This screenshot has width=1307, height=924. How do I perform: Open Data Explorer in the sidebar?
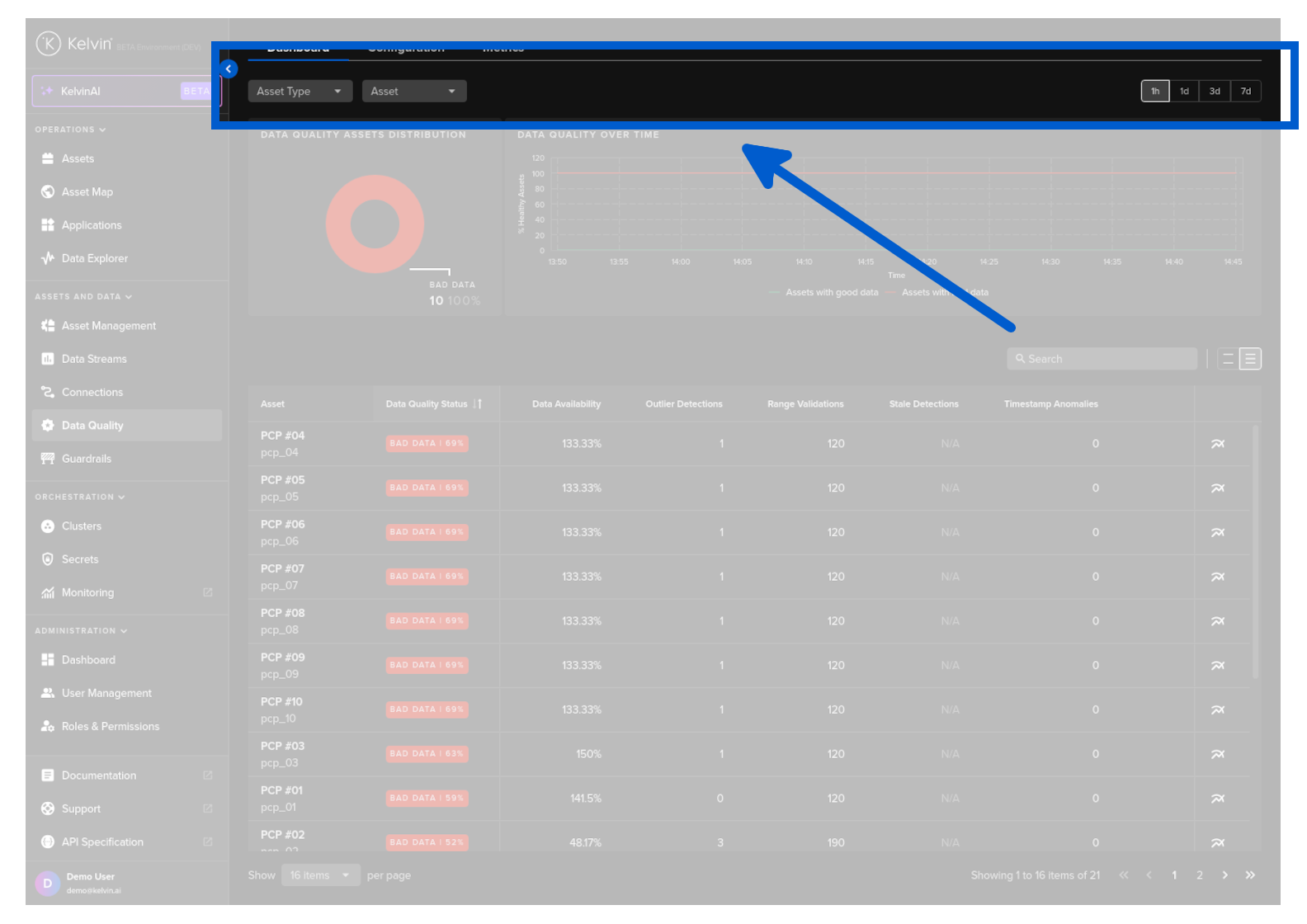point(94,258)
